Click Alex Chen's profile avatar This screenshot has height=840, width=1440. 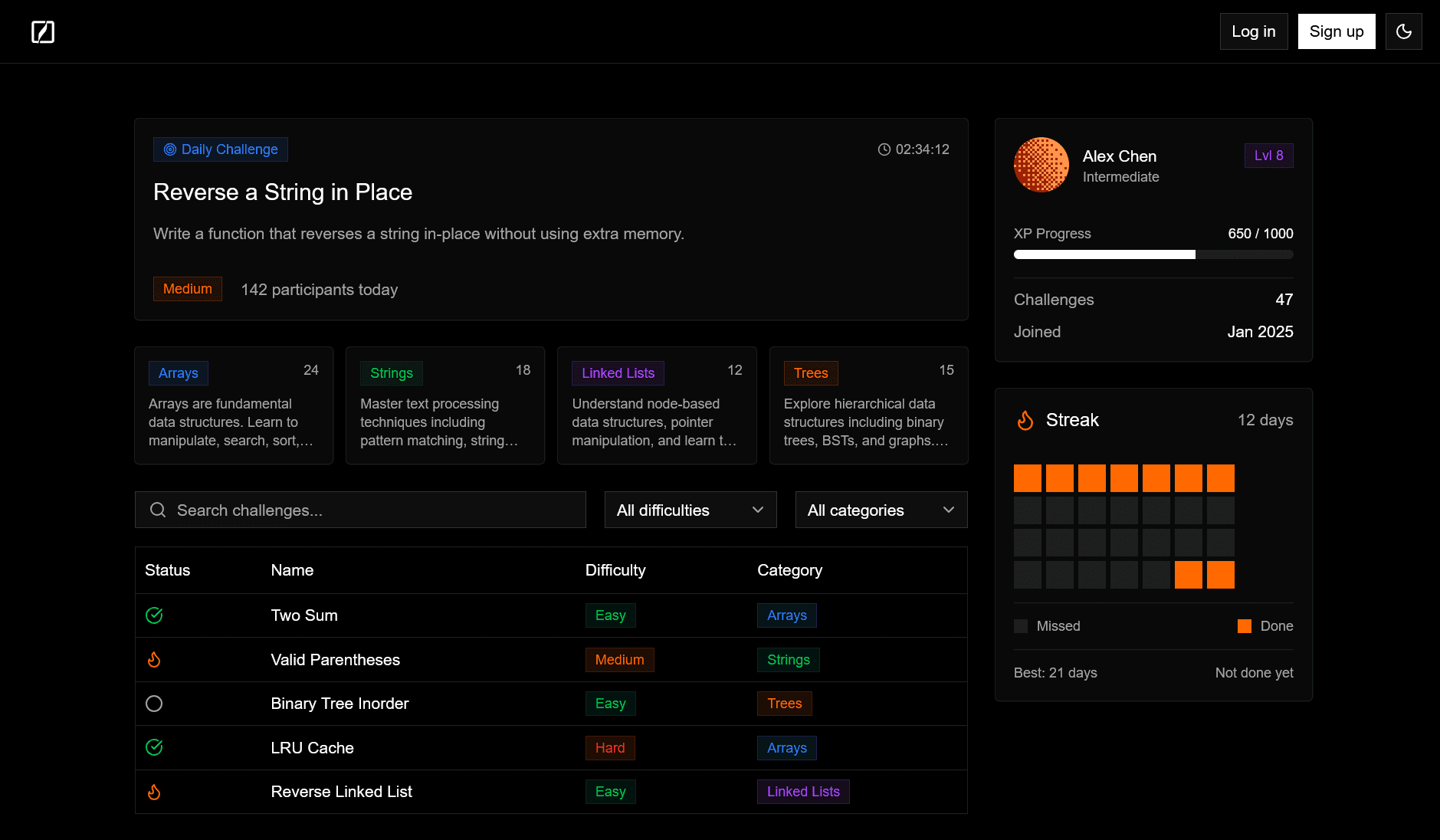1041,165
